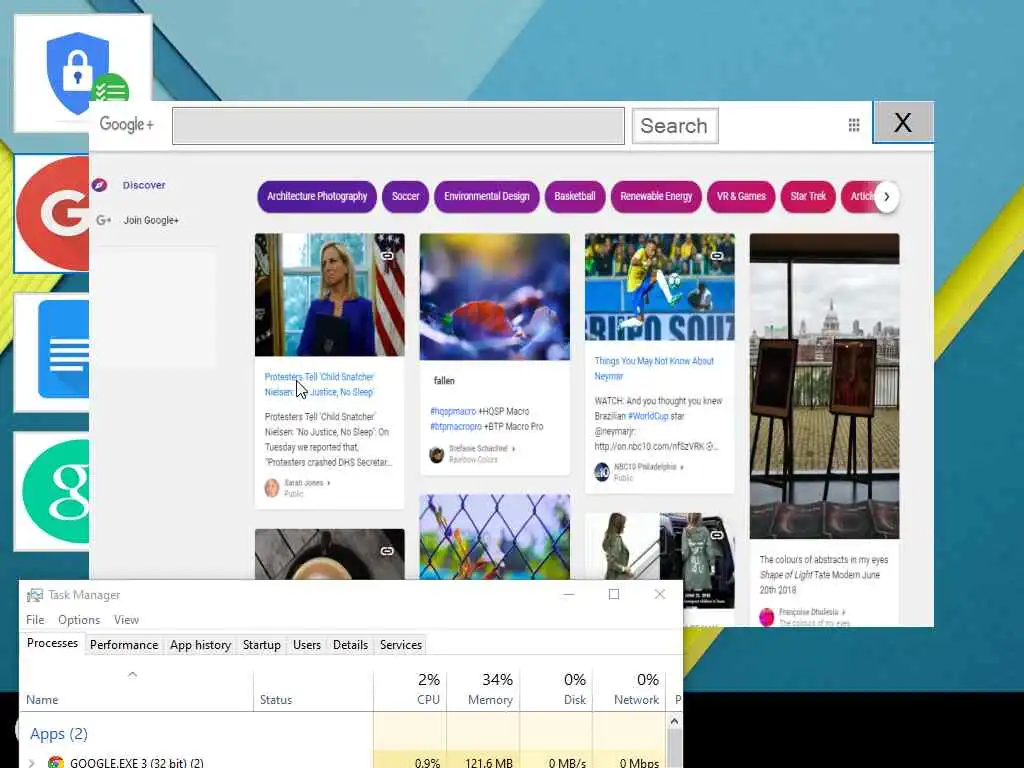Sort processes by CPU column
The width and height of the screenshot is (1024, 768).
click(411, 689)
